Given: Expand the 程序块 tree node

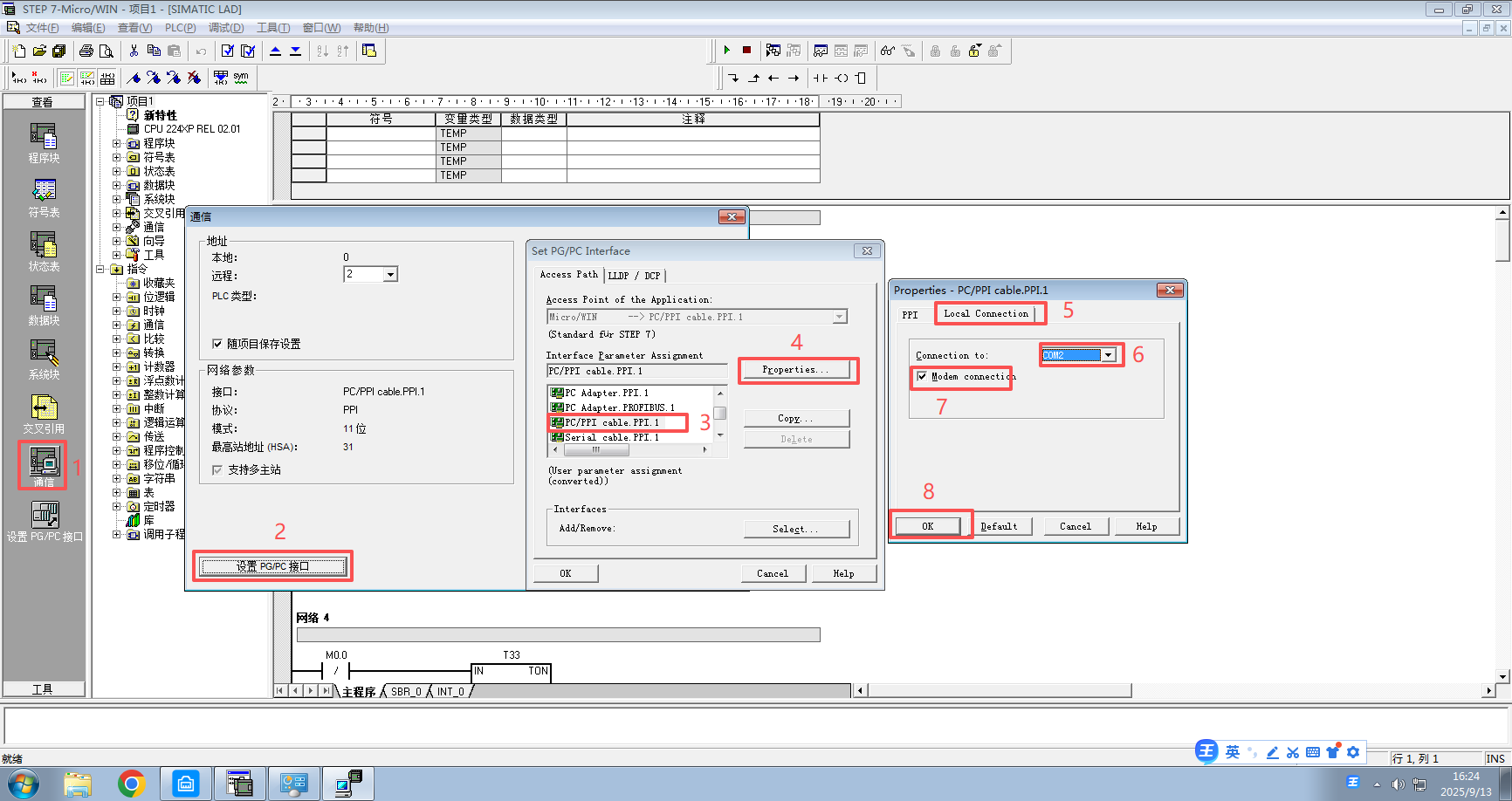Looking at the screenshot, I should (x=116, y=143).
